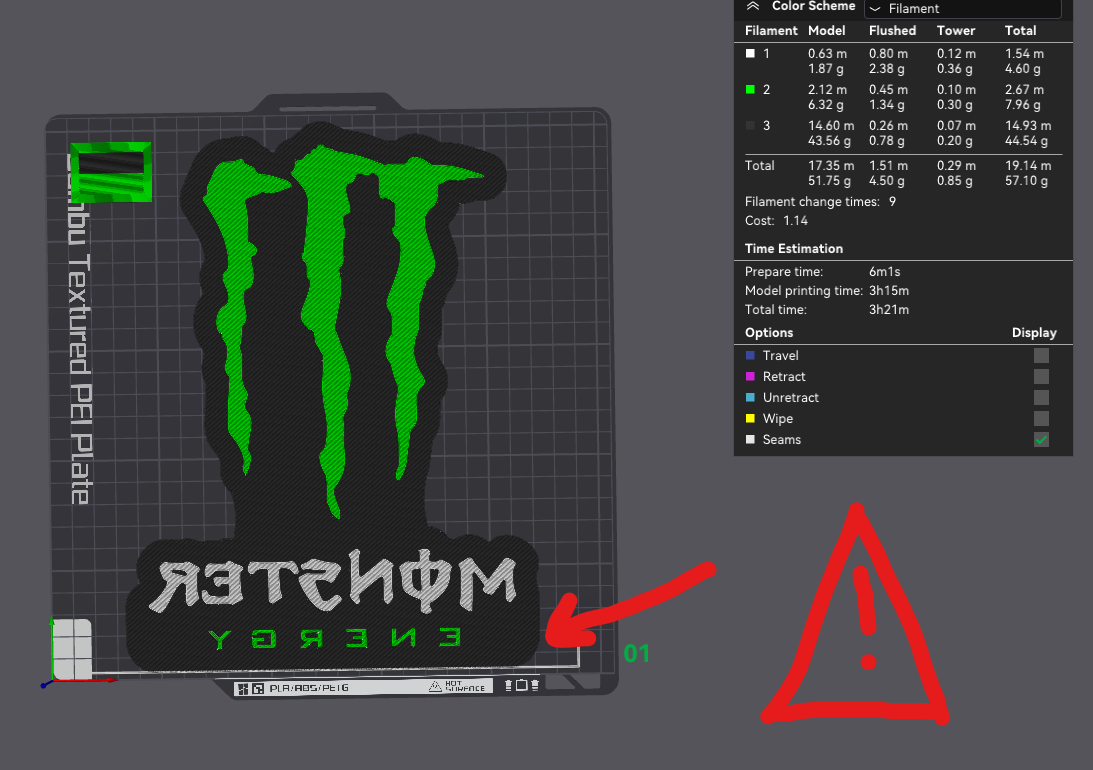Select the gray swatch for Filament 3
Viewport: 1093px width, 770px height.
tap(748, 125)
